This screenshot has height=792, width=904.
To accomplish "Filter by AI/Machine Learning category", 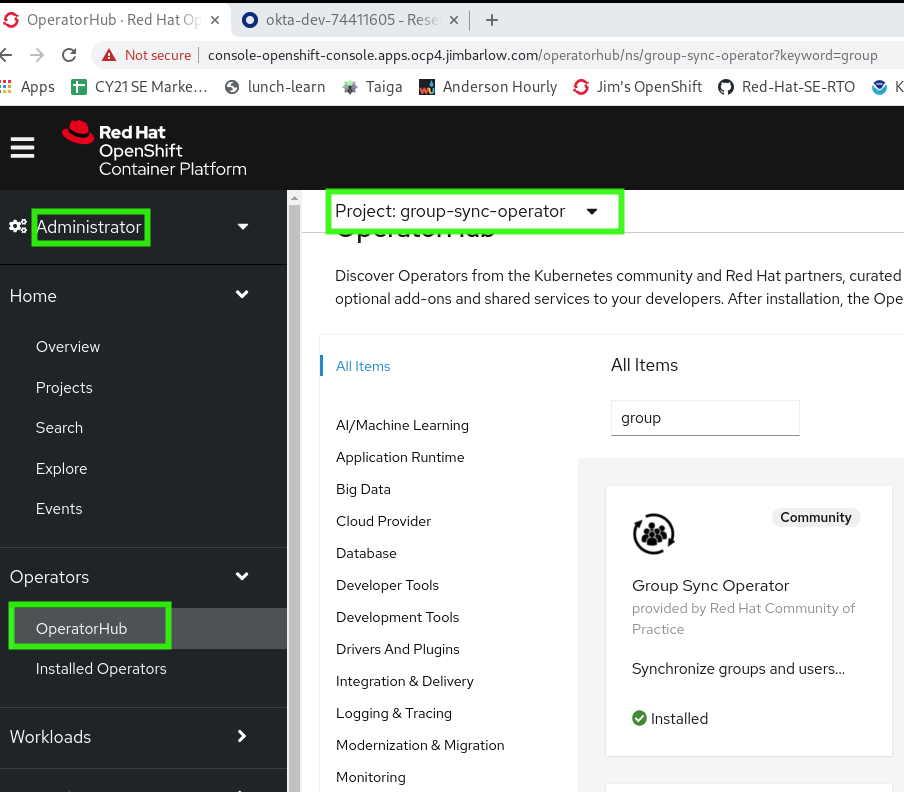I will coord(402,425).
